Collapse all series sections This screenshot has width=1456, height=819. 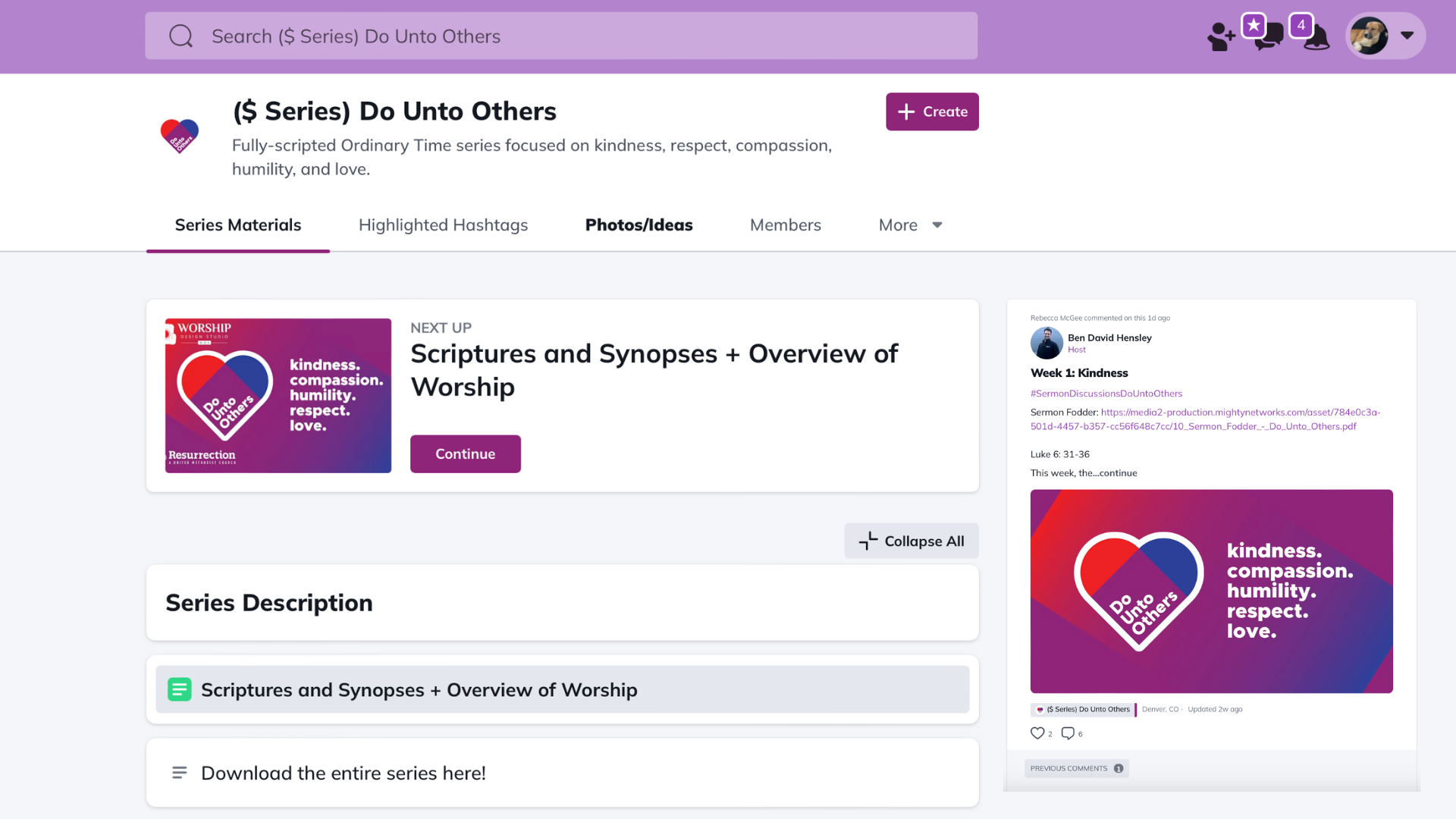pyautogui.click(x=912, y=541)
